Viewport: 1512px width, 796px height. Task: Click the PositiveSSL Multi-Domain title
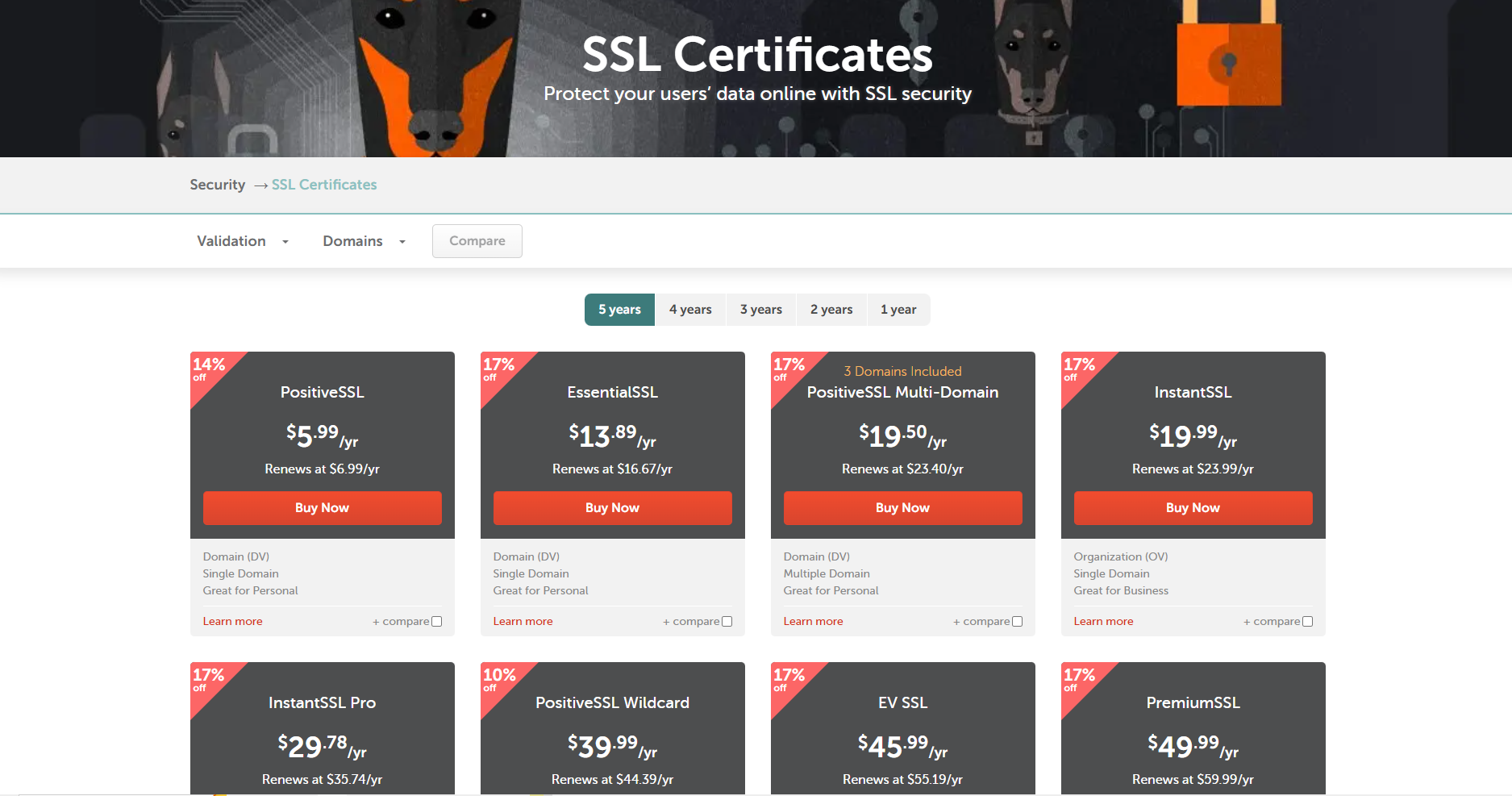coord(903,392)
